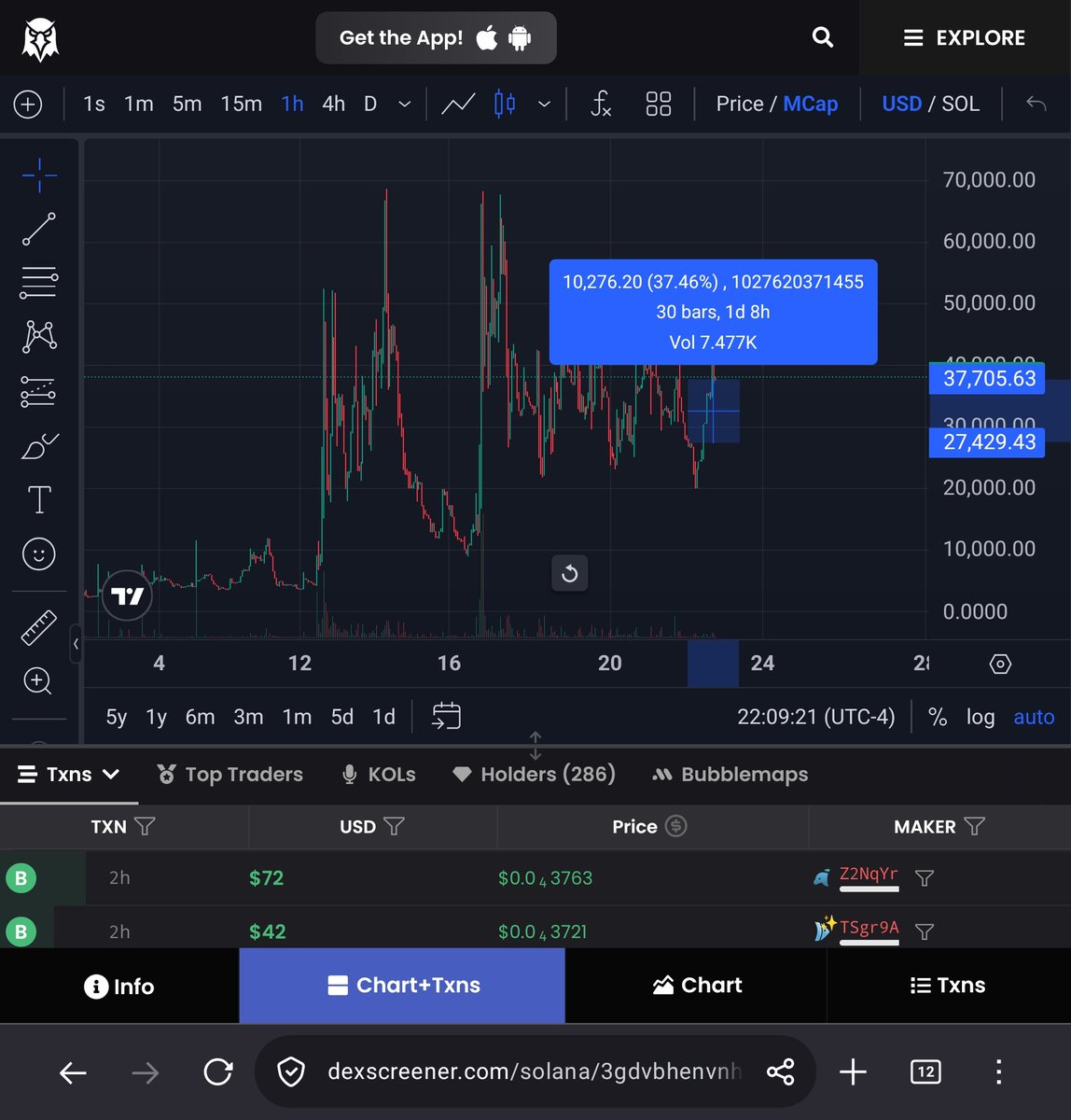Click the TradingView logo on the chart
1071x1120 pixels.
click(127, 595)
